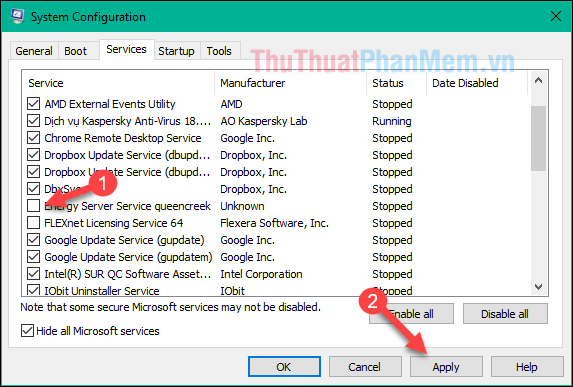Enable FLEXnet Licensing Service 64 checkbox

coord(34,223)
